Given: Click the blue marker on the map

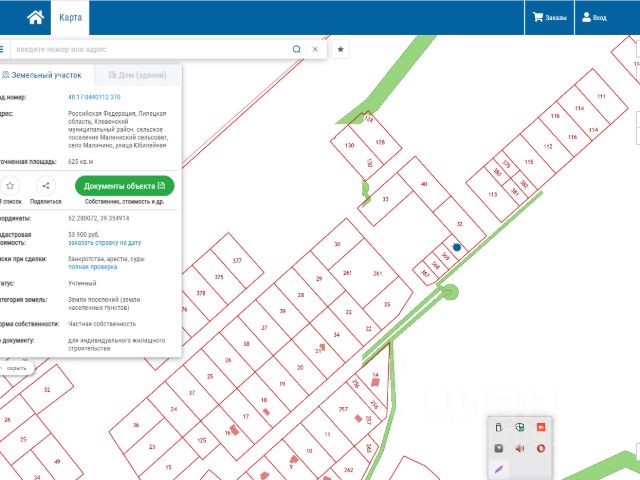Looking at the screenshot, I should (x=457, y=247).
